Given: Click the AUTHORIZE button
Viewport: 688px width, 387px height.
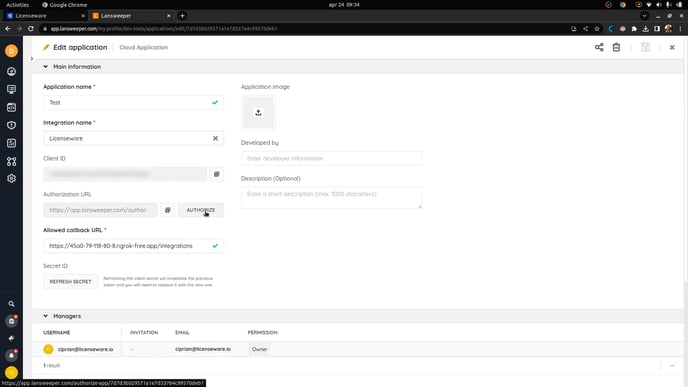Looking at the screenshot, I should (x=201, y=210).
